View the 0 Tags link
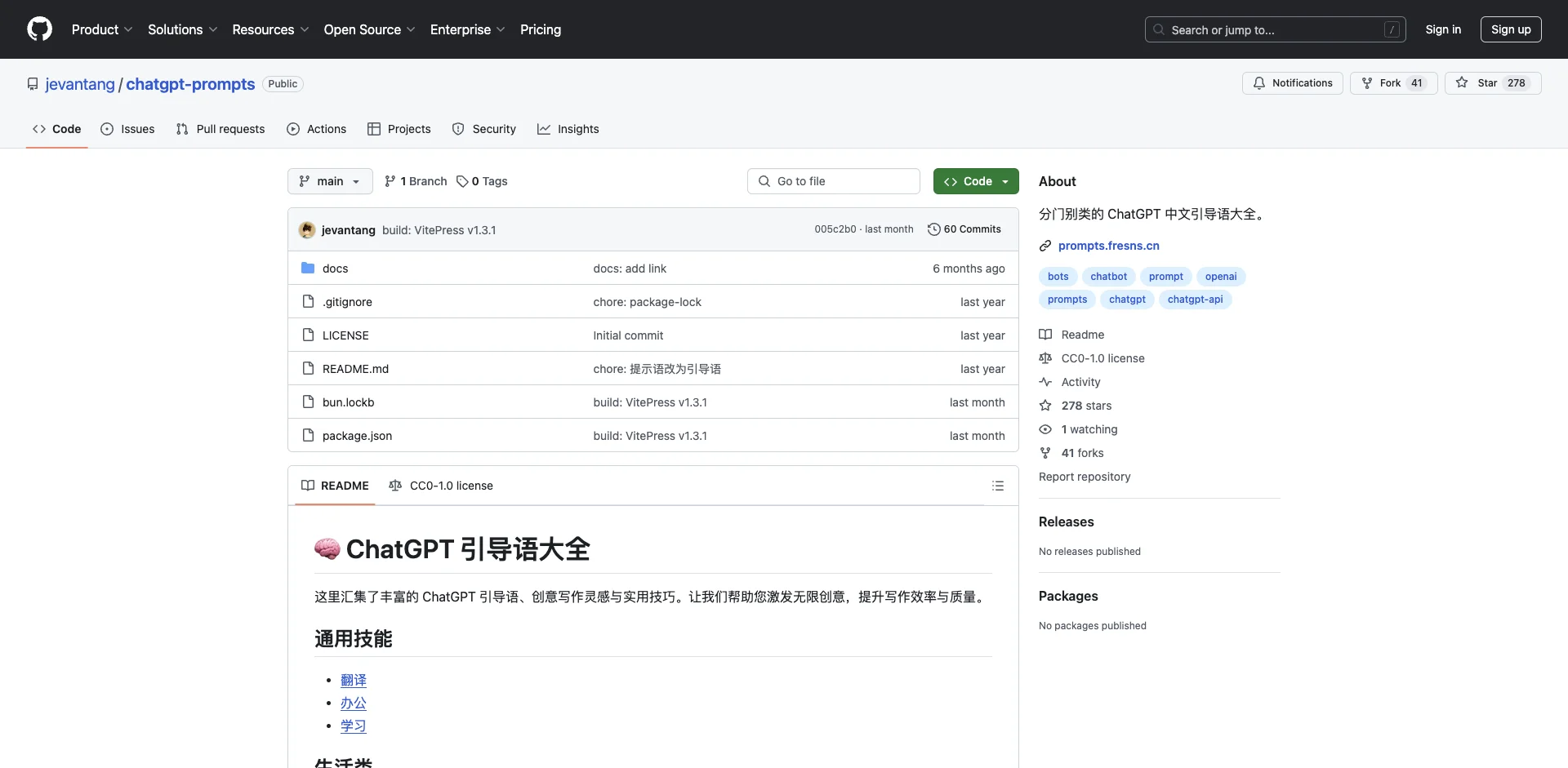The height and width of the screenshot is (768, 1568). 482,181
